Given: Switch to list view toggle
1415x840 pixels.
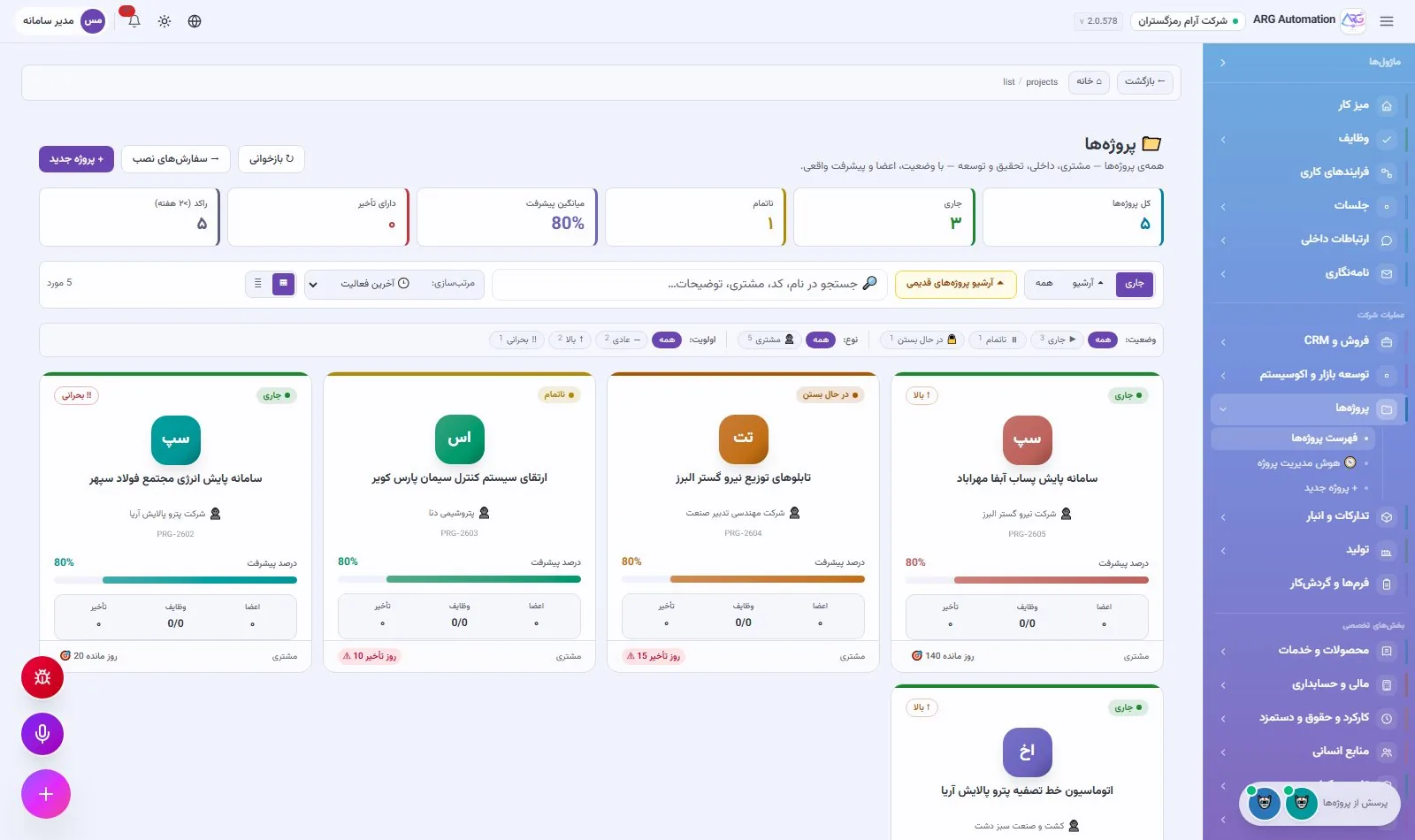Looking at the screenshot, I should 258,284.
